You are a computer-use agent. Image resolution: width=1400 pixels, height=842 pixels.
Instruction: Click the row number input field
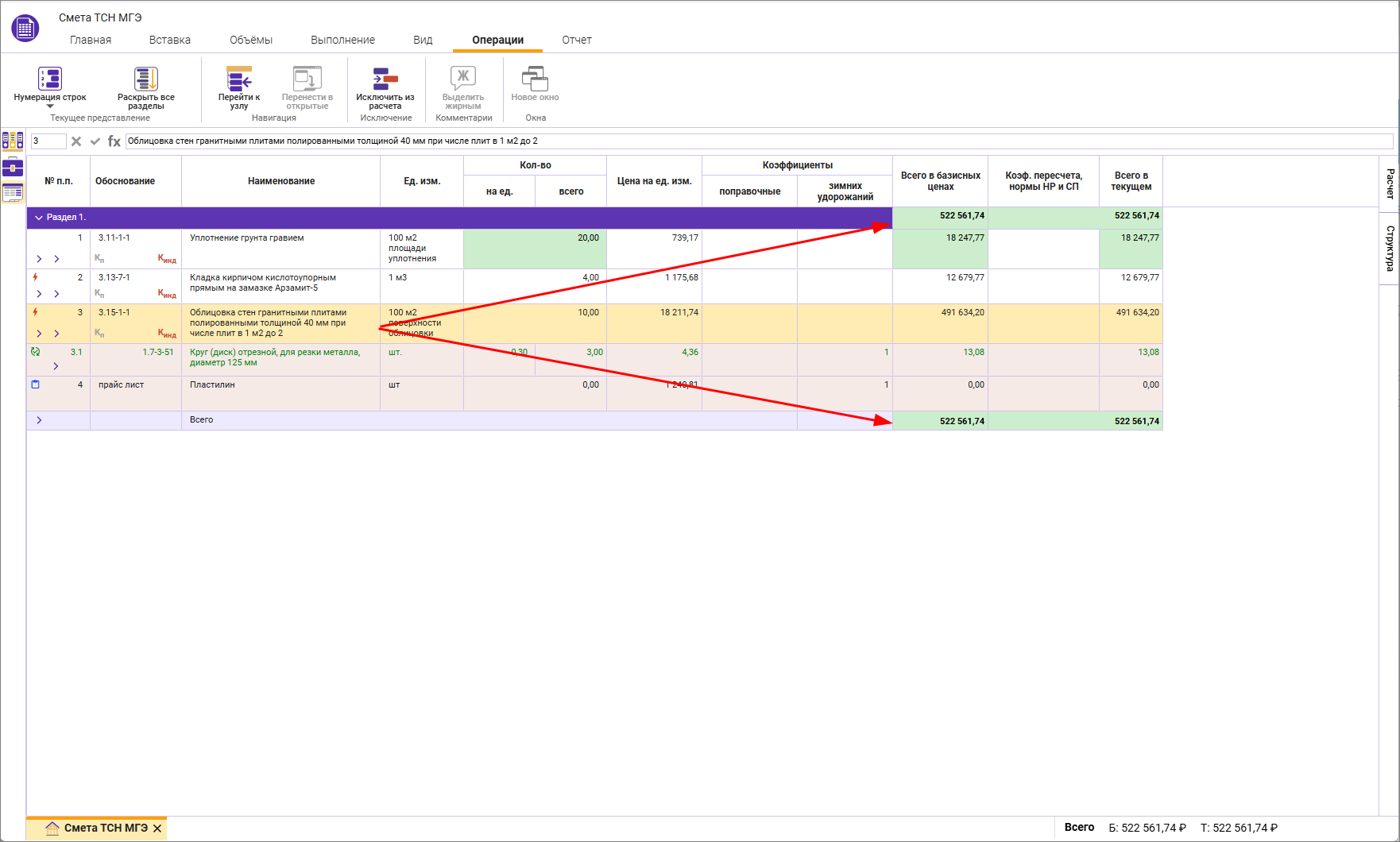[48, 141]
